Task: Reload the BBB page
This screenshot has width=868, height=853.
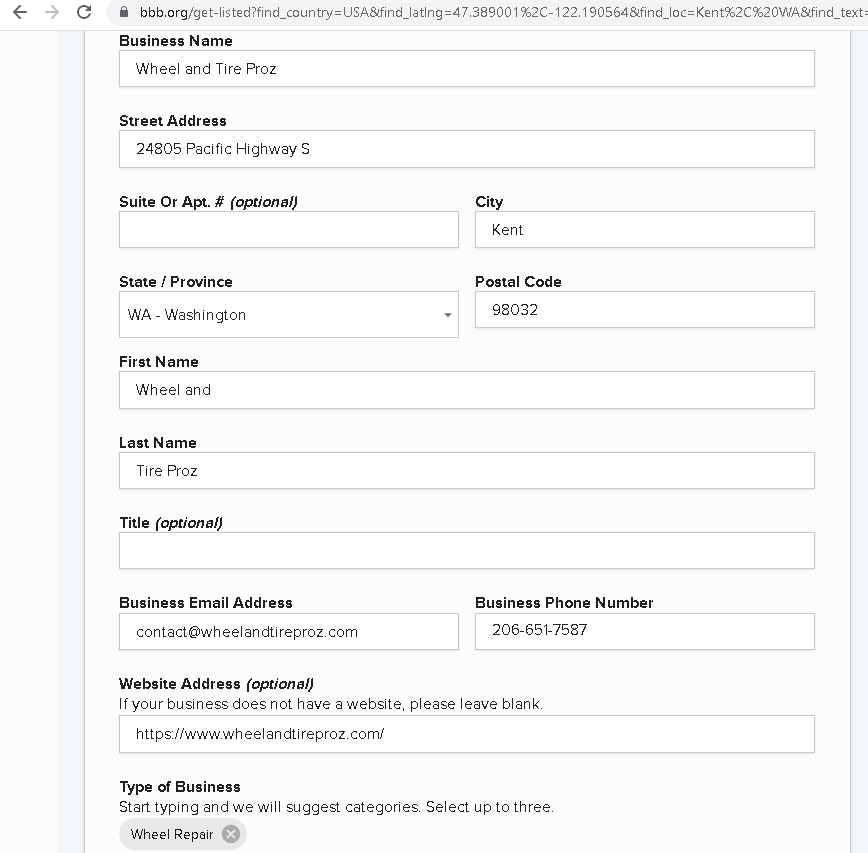Action: coord(84,12)
